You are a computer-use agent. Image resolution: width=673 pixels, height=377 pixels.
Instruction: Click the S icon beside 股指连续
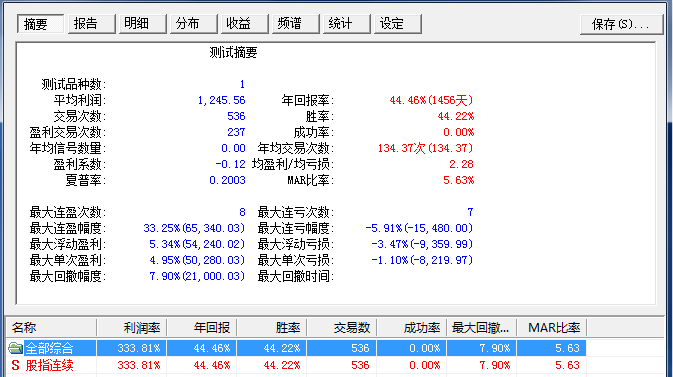(x=15, y=365)
